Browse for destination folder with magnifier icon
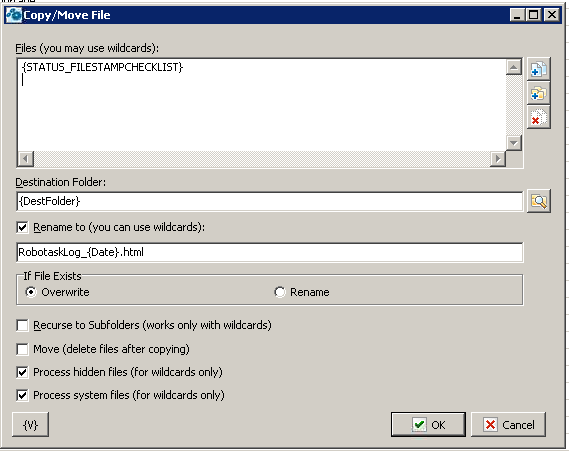569x452 pixels. point(539,201)
